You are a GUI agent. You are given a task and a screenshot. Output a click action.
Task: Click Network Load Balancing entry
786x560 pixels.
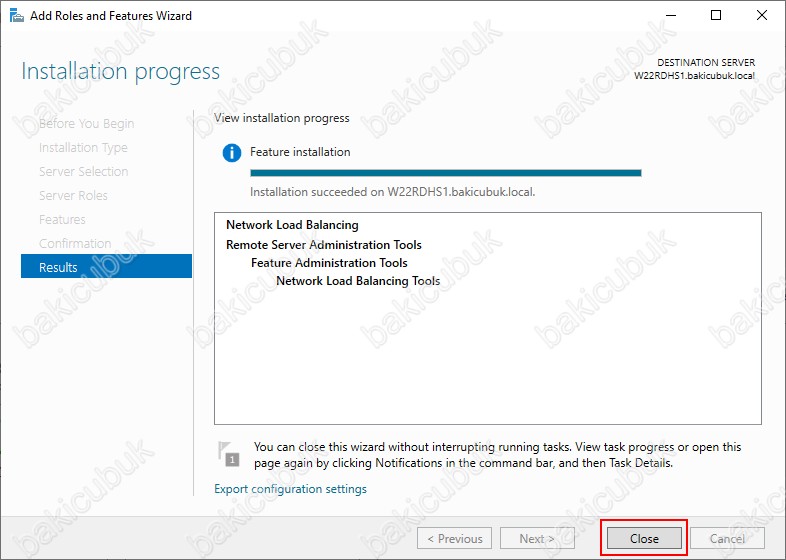click(292, 225)
